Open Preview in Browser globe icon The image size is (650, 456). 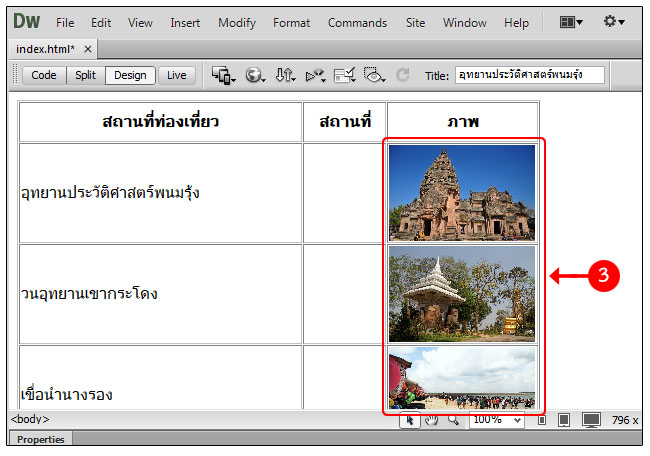click(254, 75)
